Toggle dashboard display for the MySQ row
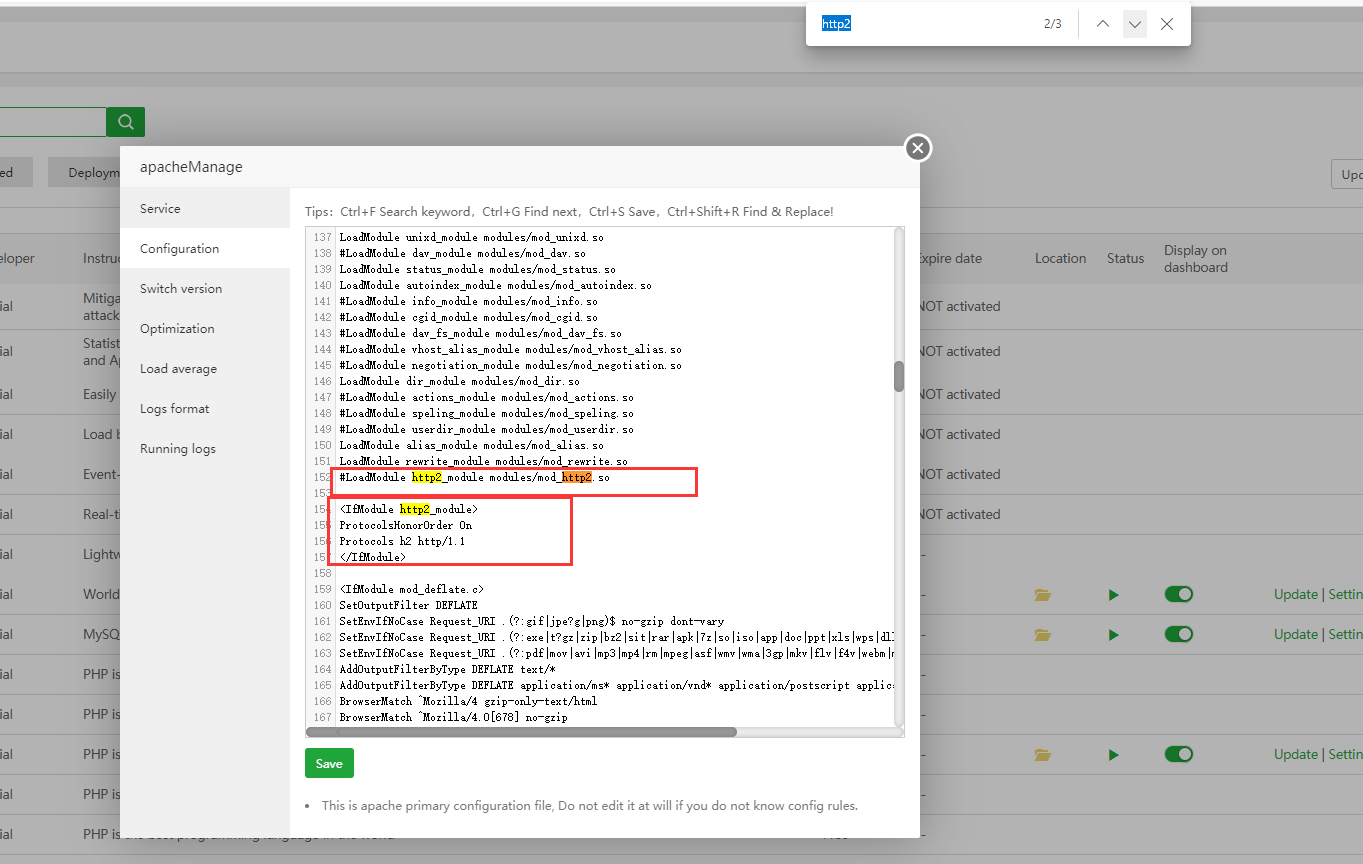The height and width of the screenshot is (864, 1363). click(x=1179, y=634)
